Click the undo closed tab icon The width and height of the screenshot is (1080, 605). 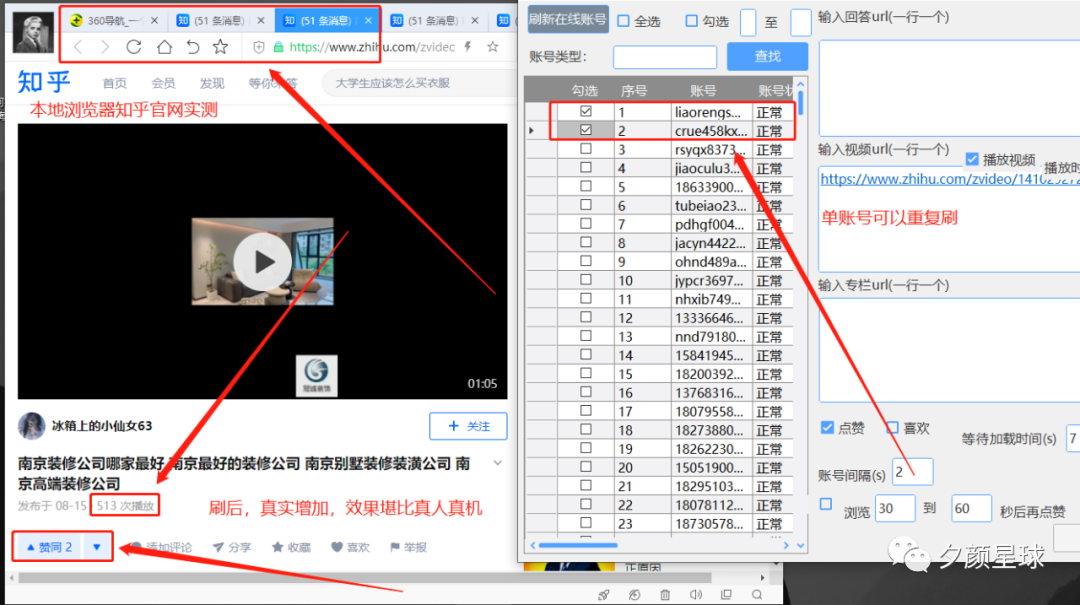(193, 47)
